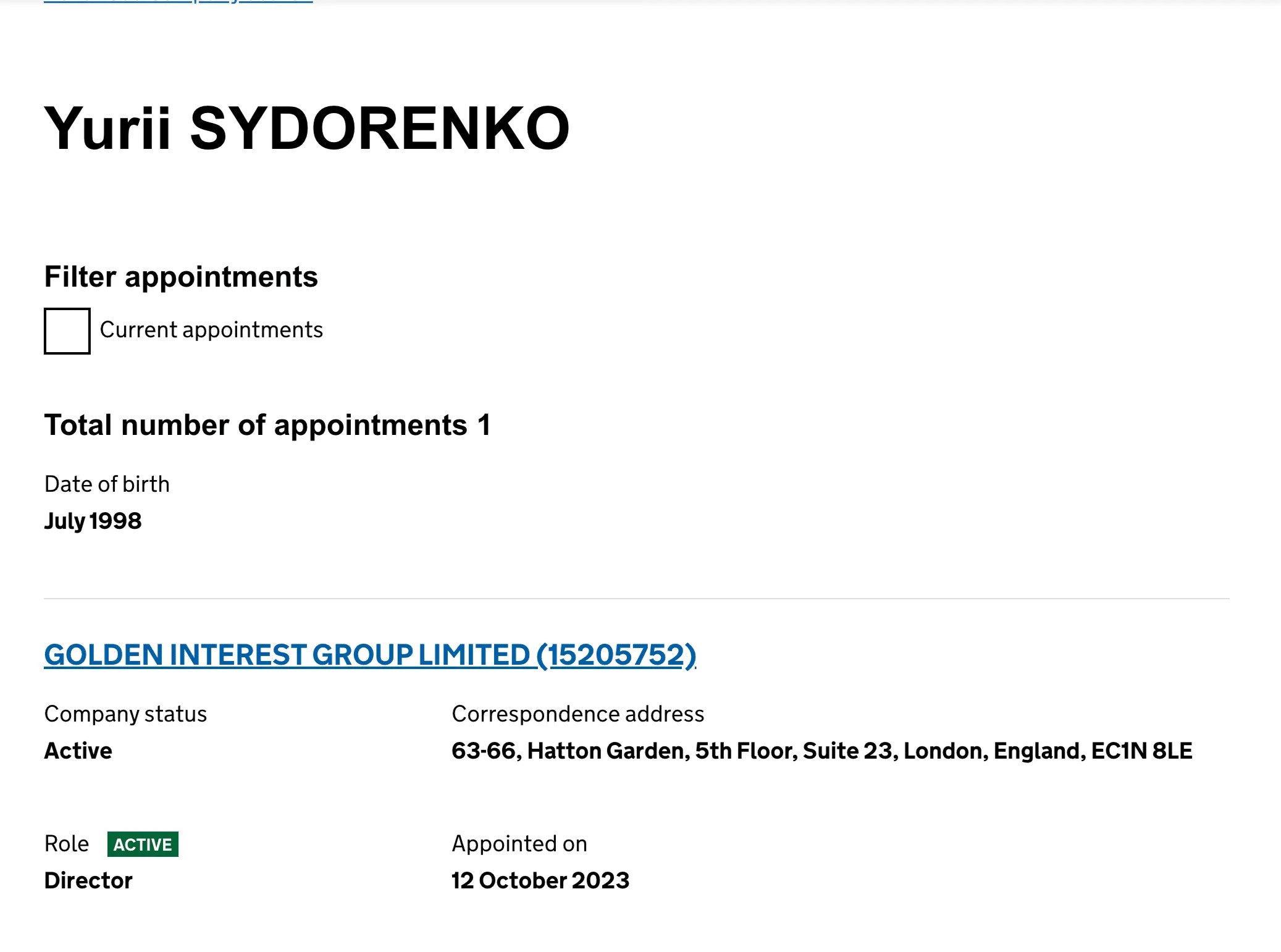
Task: Click the 'Total number of appointments' heading
Action: [256, 425]
